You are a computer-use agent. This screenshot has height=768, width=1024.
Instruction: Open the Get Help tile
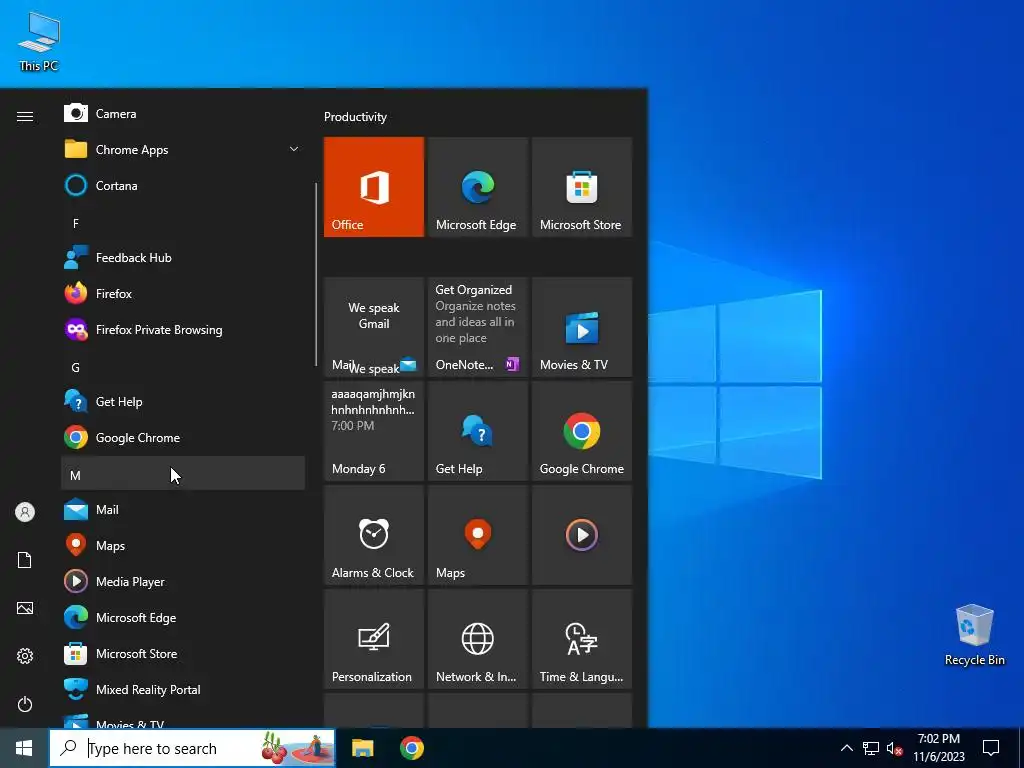[x=477, y=431]
